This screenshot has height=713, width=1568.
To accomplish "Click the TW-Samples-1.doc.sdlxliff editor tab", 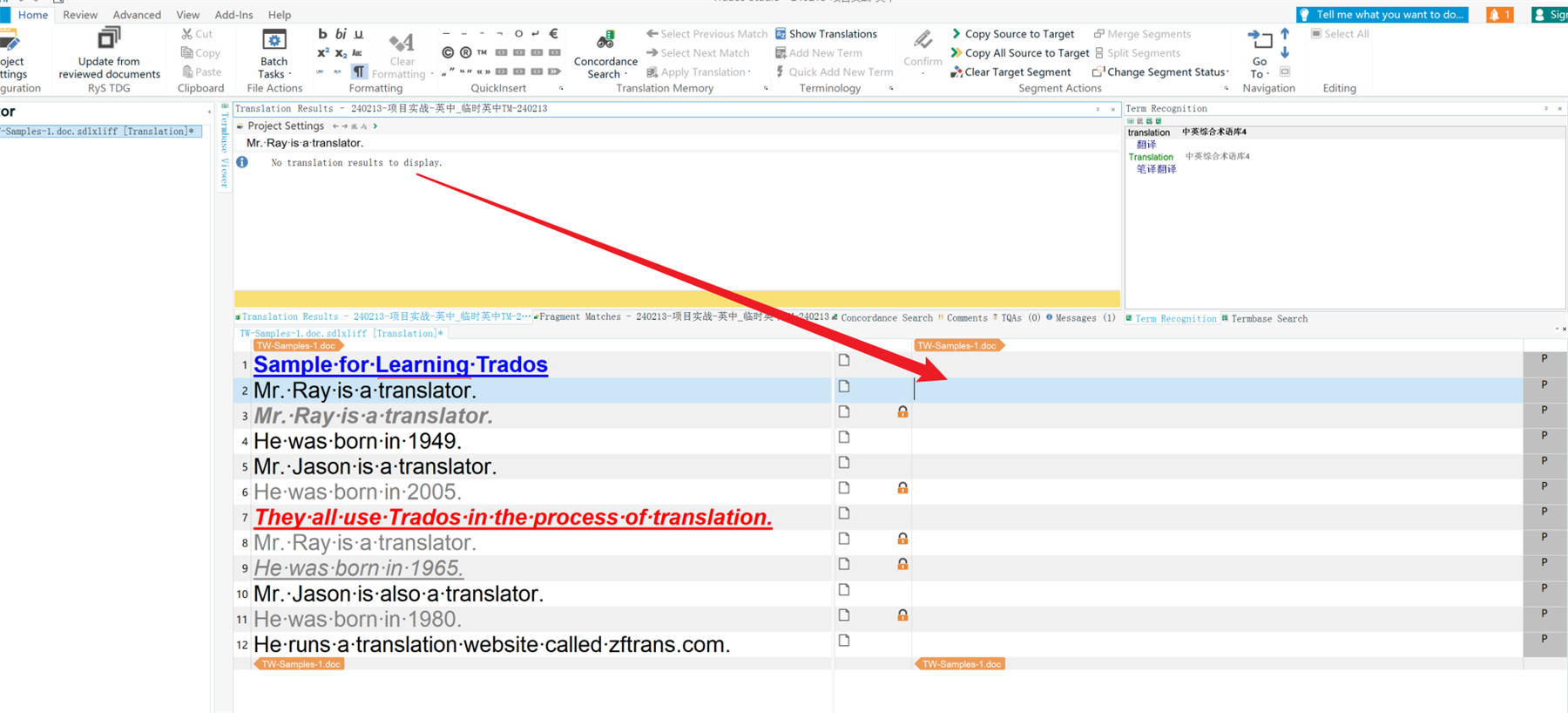I will coord(341,334).
